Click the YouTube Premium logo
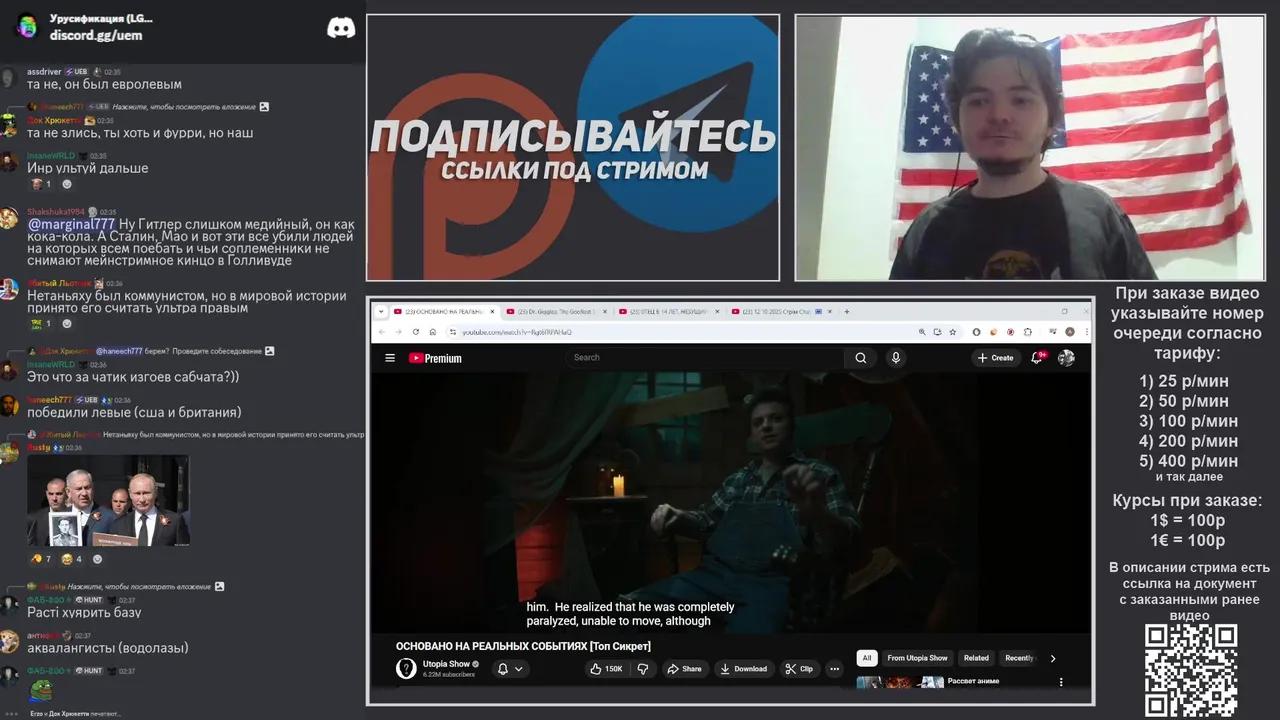Viewport: 1280px width, 720px height. [435, 358]
